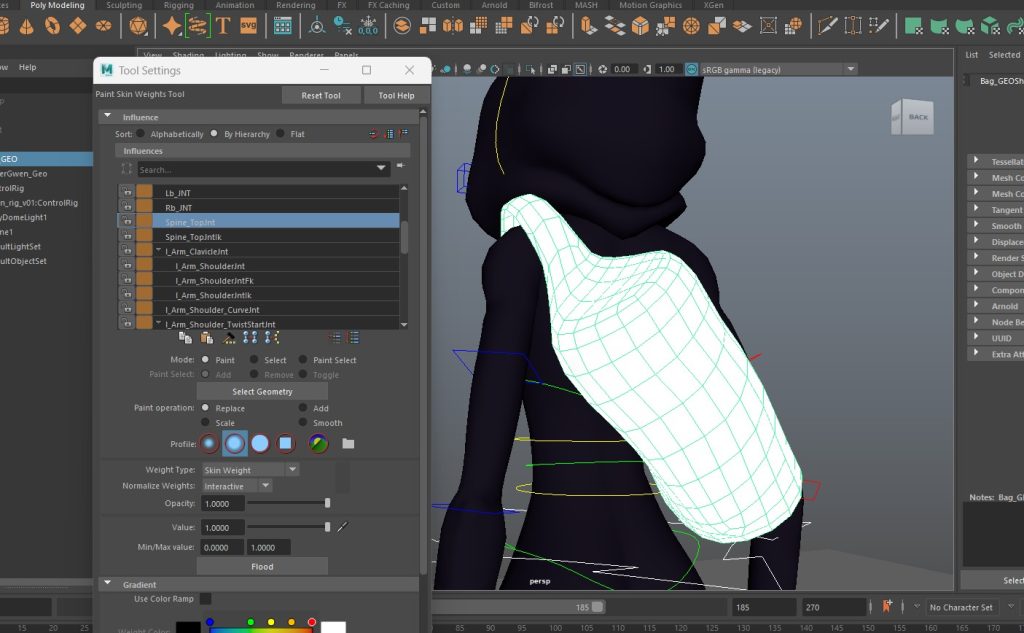Image resolution: width=1024 pixels, height=633 pixels.
Task: Open the influence search dropdown arrow
Action: 381,169
